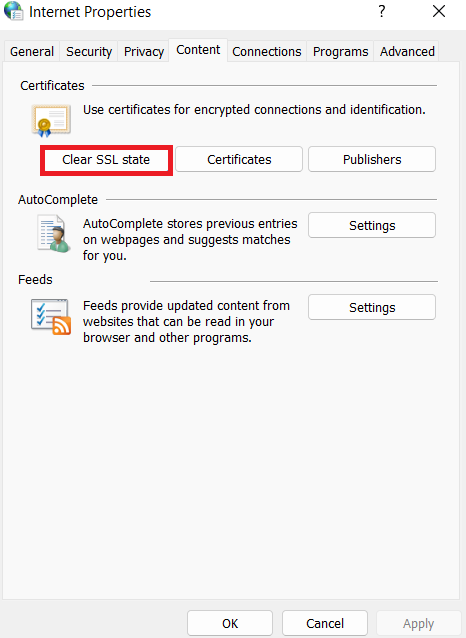Click the Publishers button
466x638 pixels.
[x=372, y=160]
